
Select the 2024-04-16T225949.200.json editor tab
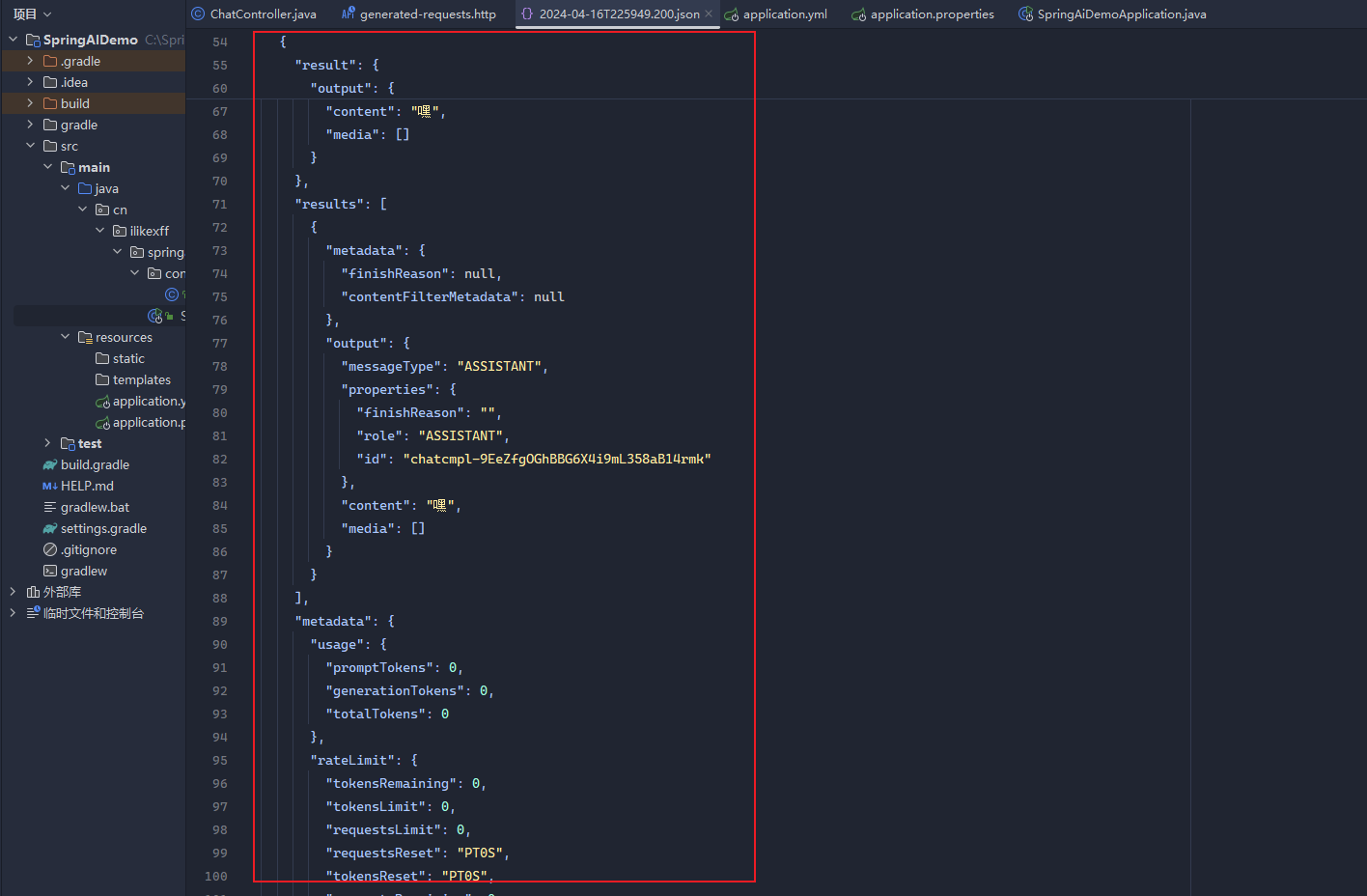coord(618,14)
